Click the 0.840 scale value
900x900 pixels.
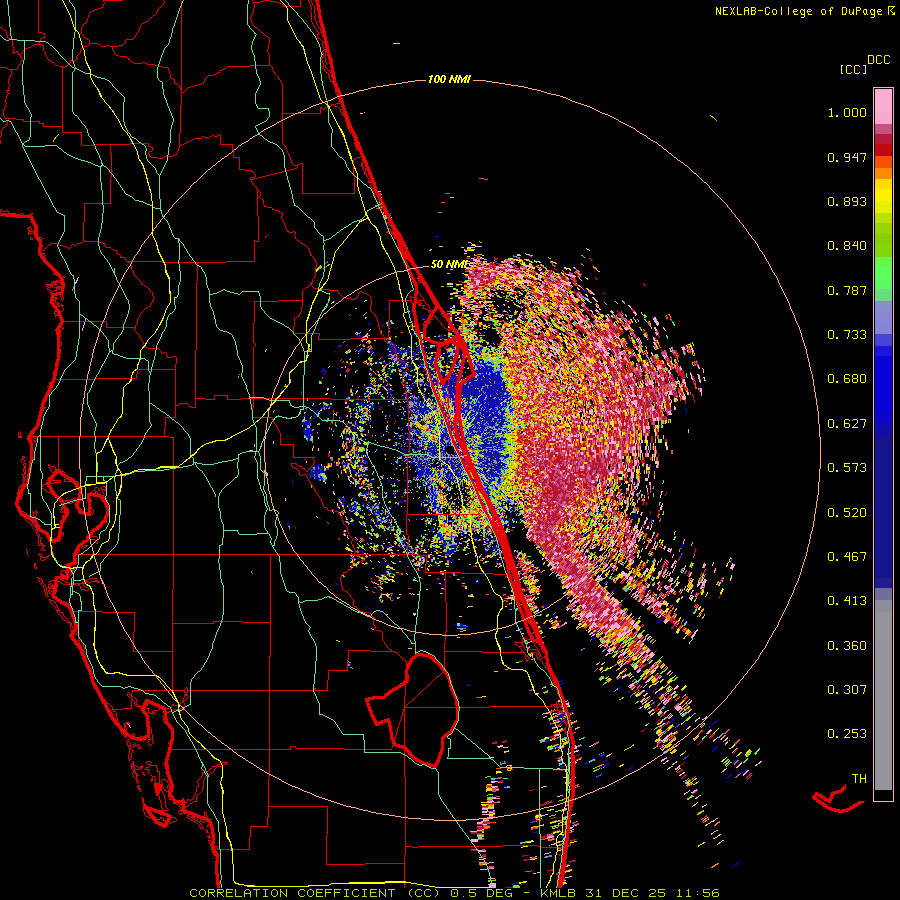click(x=847, y=246)
